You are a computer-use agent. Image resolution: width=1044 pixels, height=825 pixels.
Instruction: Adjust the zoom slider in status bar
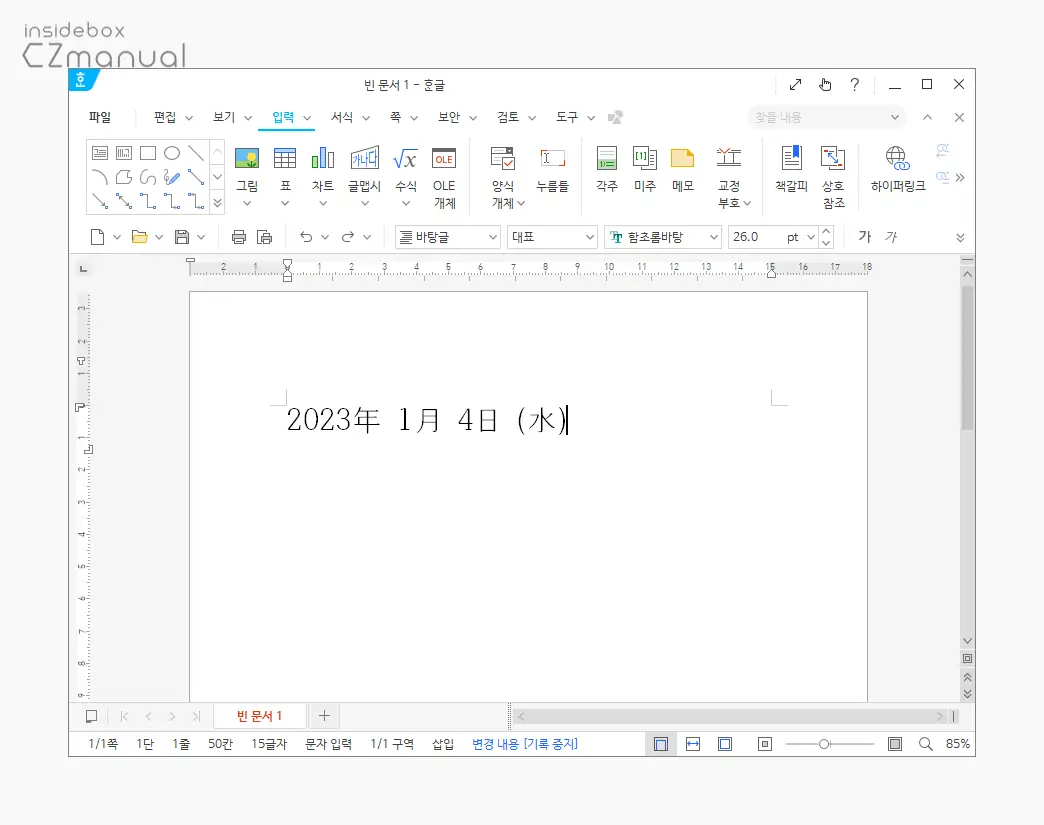(824, 744)
